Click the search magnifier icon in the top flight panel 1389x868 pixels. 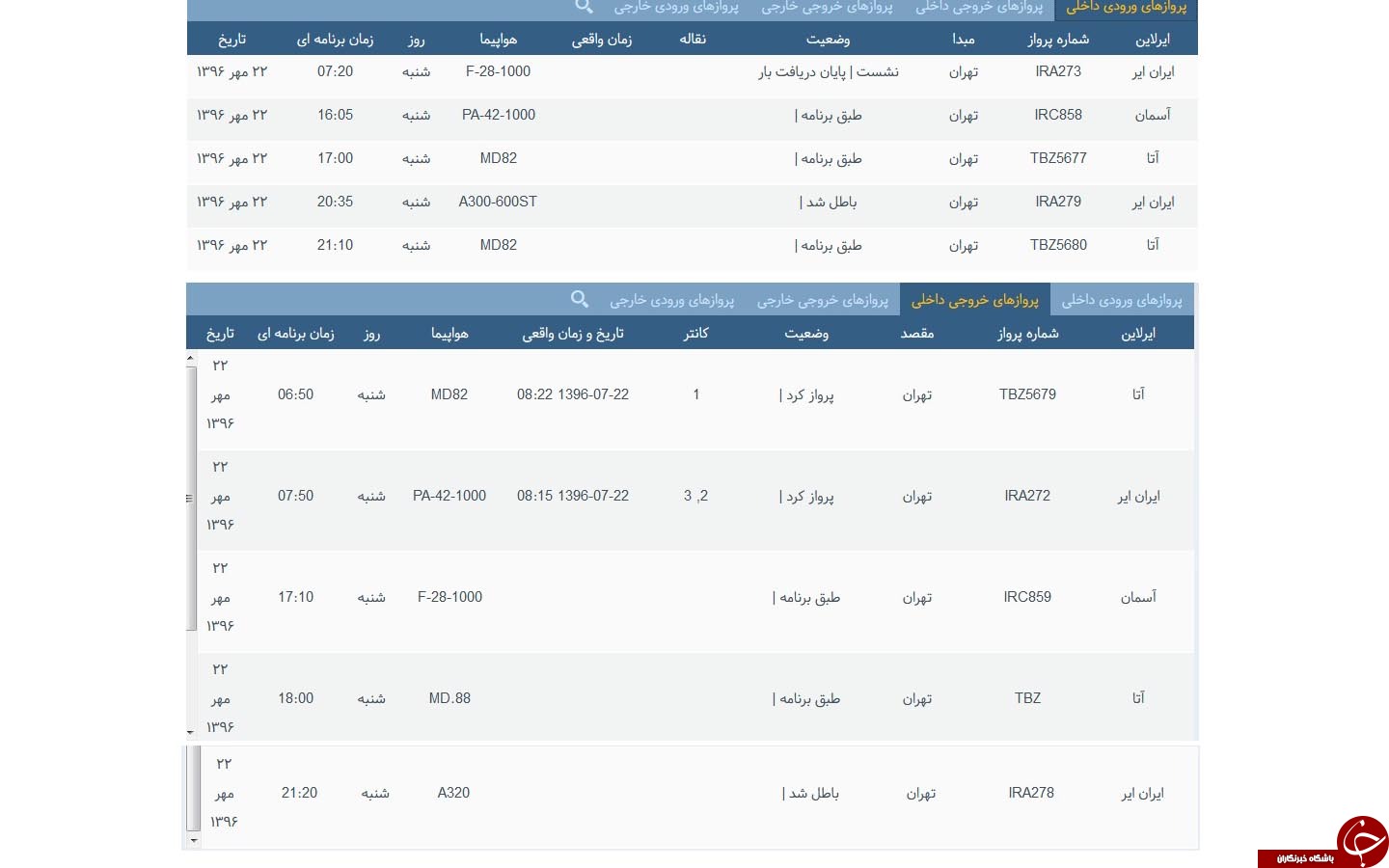[x=584, y=7]
